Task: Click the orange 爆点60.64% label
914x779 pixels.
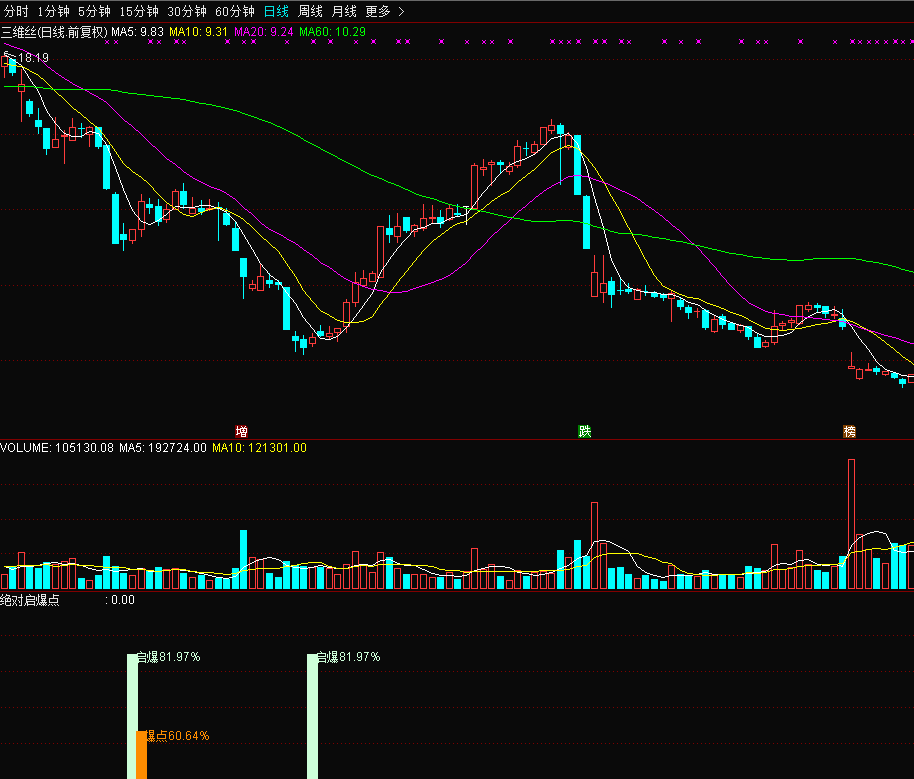Action: pos(178,736)
